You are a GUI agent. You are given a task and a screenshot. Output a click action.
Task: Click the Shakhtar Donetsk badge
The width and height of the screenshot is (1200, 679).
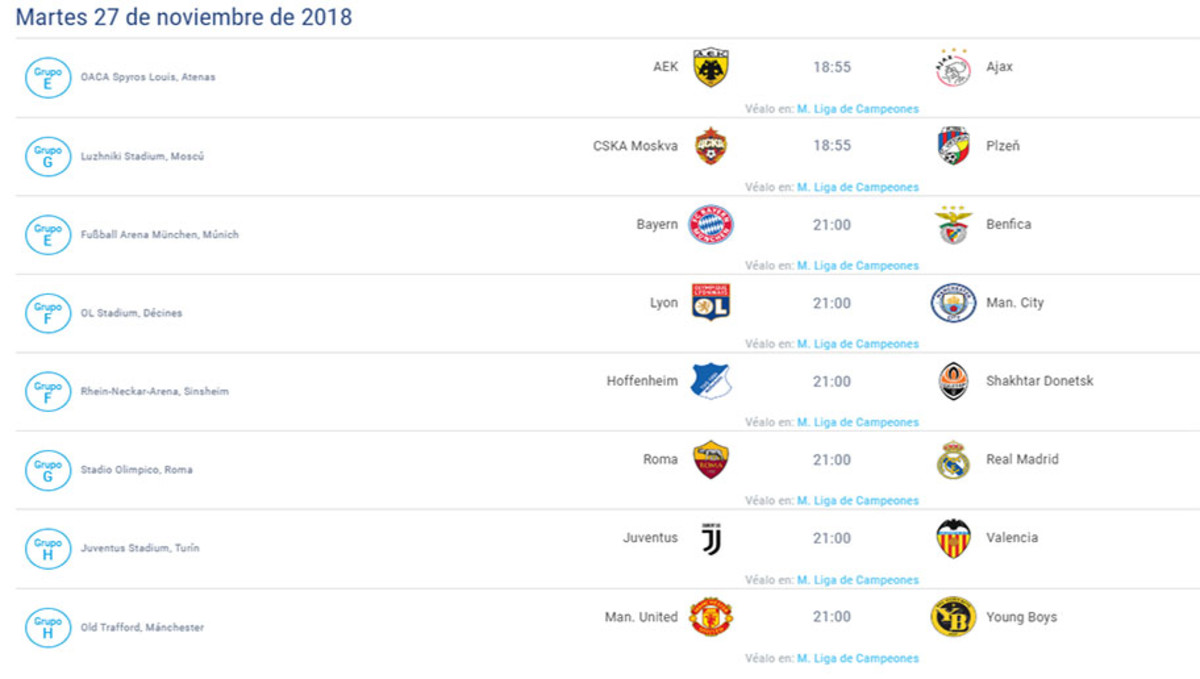[x=953, y=382]
